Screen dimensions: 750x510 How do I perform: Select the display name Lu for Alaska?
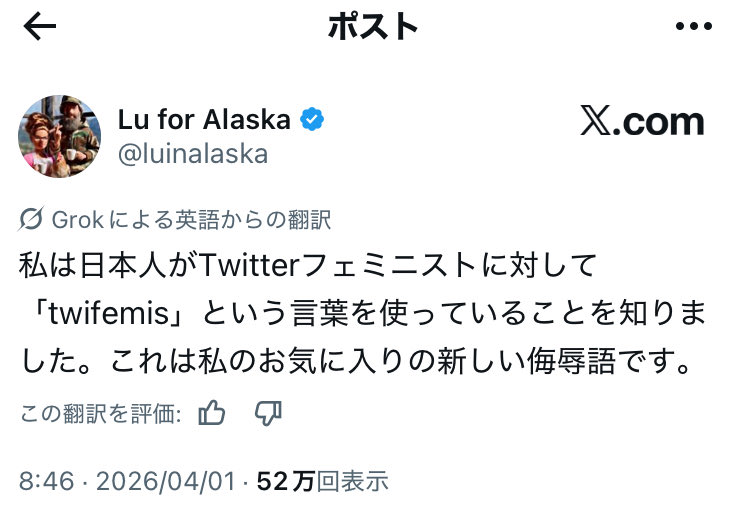point(204,121)
